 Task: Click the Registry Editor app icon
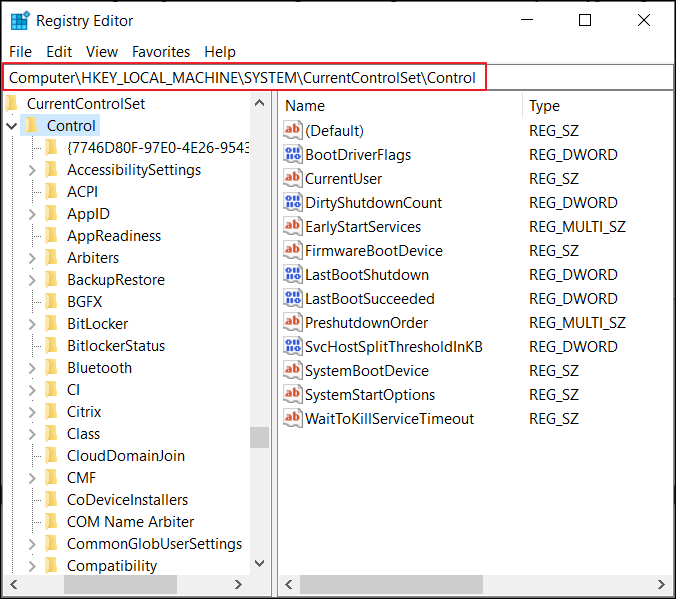19,20
